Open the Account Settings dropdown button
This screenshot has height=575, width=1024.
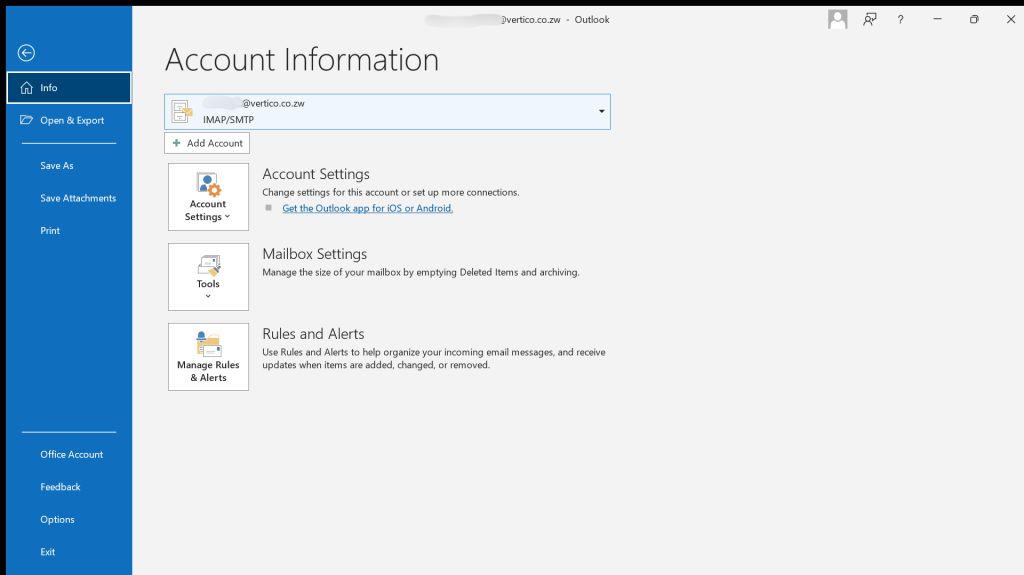click(208, 196)
